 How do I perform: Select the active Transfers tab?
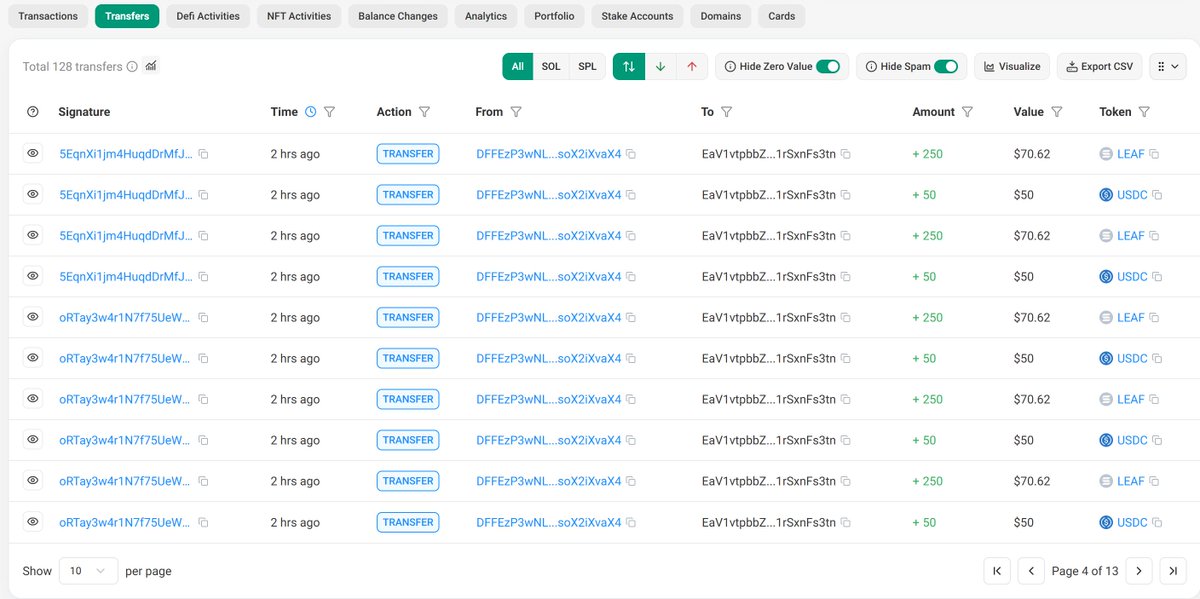point(127,16)
